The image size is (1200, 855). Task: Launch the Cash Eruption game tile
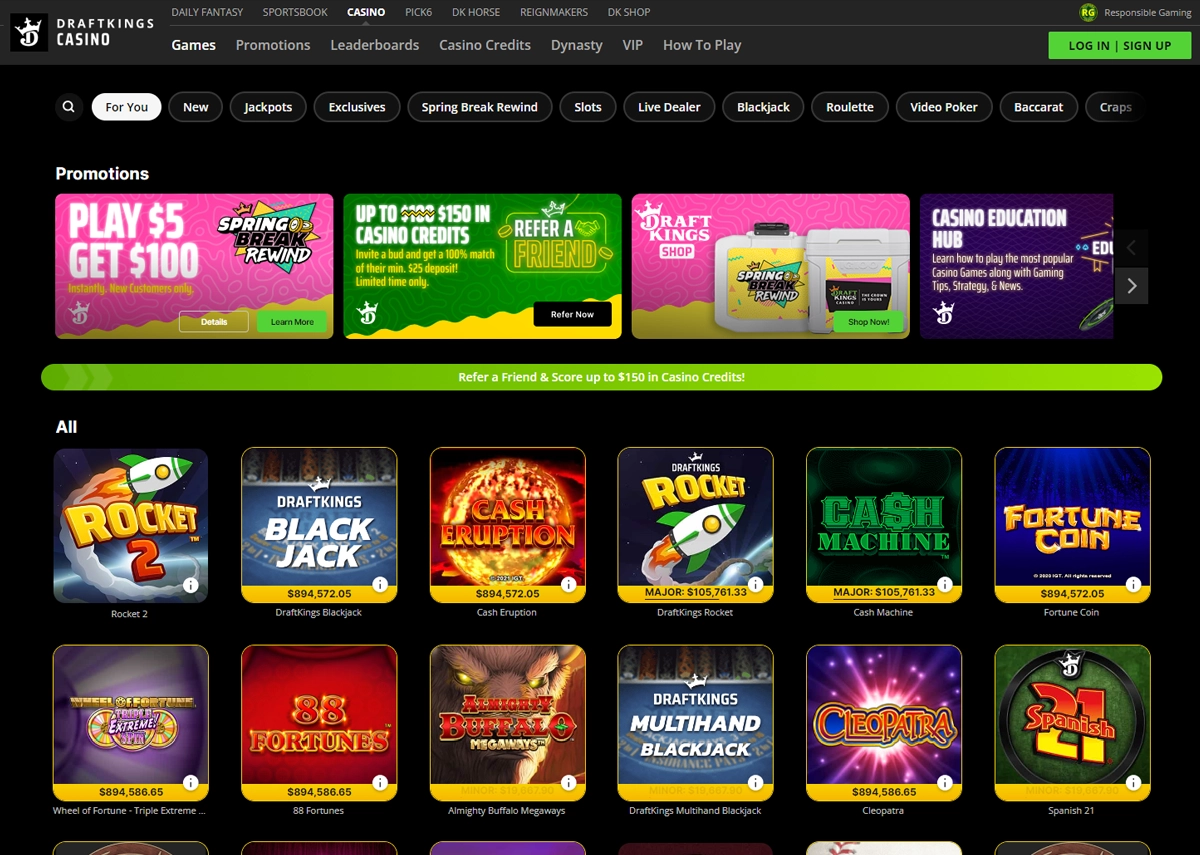pyautogui.click(x=507, y=525)
